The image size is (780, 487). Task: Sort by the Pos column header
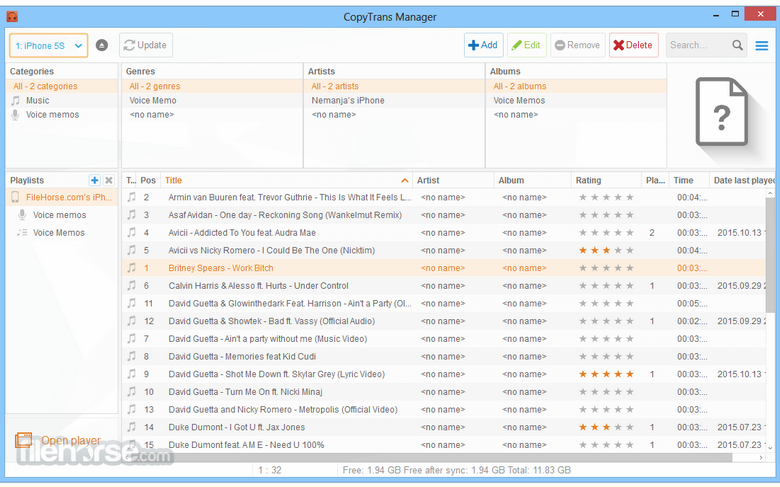click(x=148, y=180)
